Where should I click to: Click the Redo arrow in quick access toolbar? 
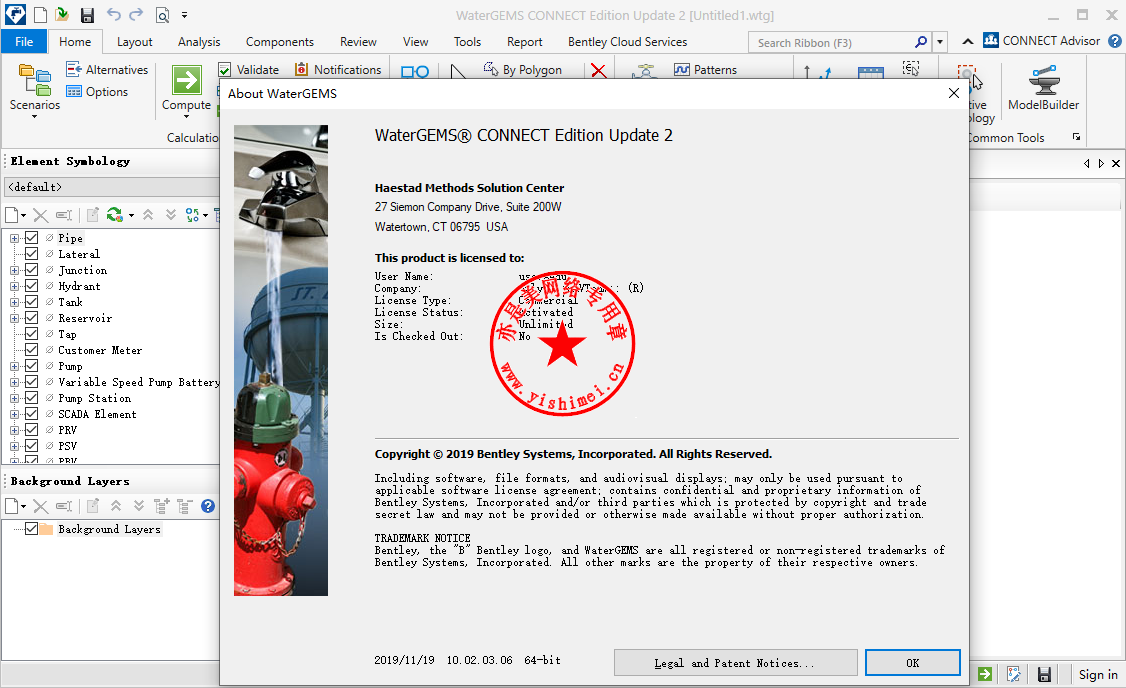[135, 14]
